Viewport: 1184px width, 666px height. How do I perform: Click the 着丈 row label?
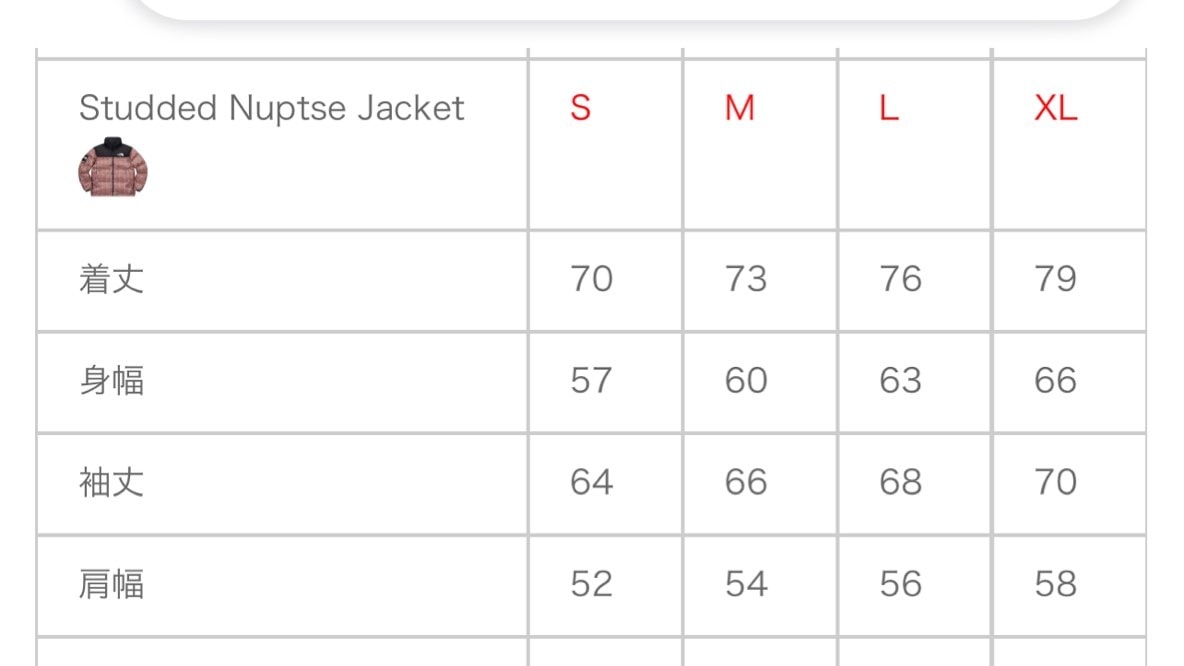pyautogui.click(x=111, y=279)
